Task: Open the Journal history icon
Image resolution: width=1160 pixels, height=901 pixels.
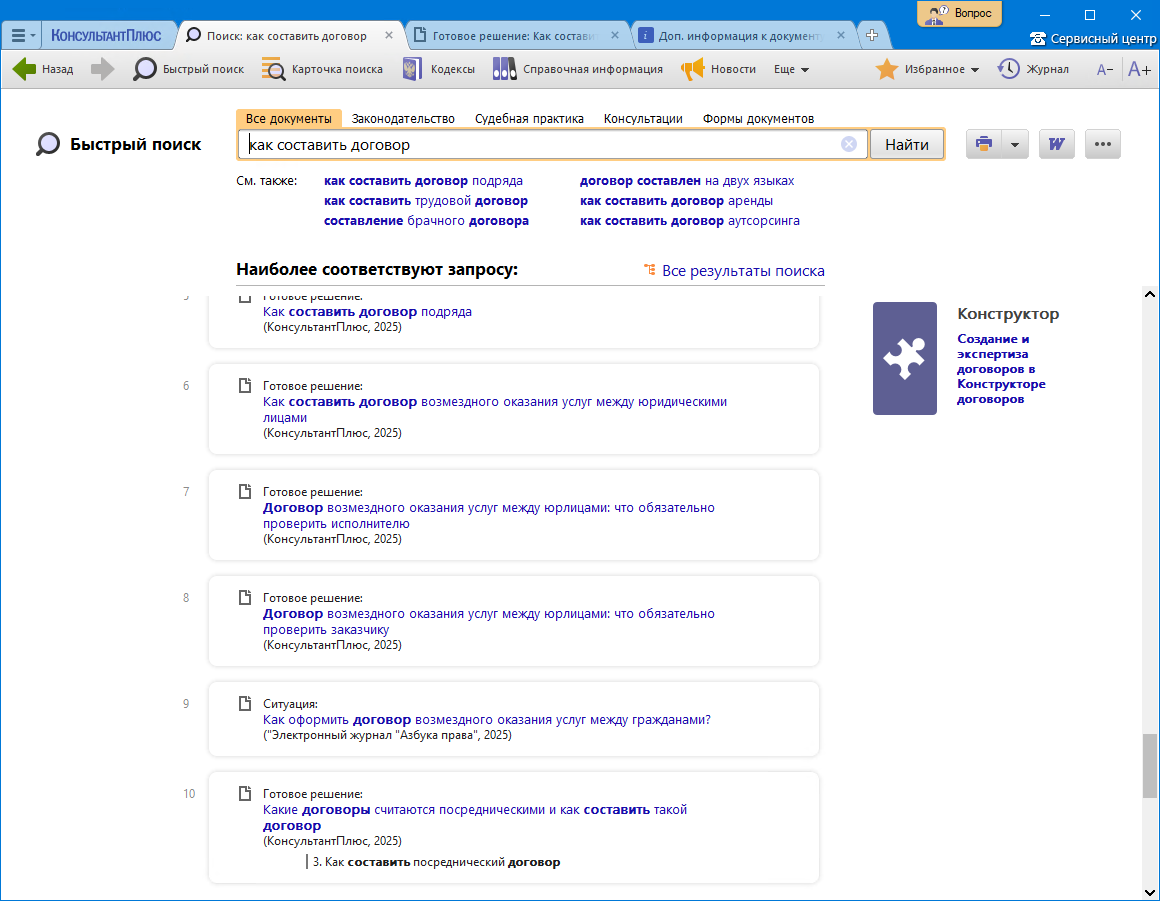Action: point(1008,69)
